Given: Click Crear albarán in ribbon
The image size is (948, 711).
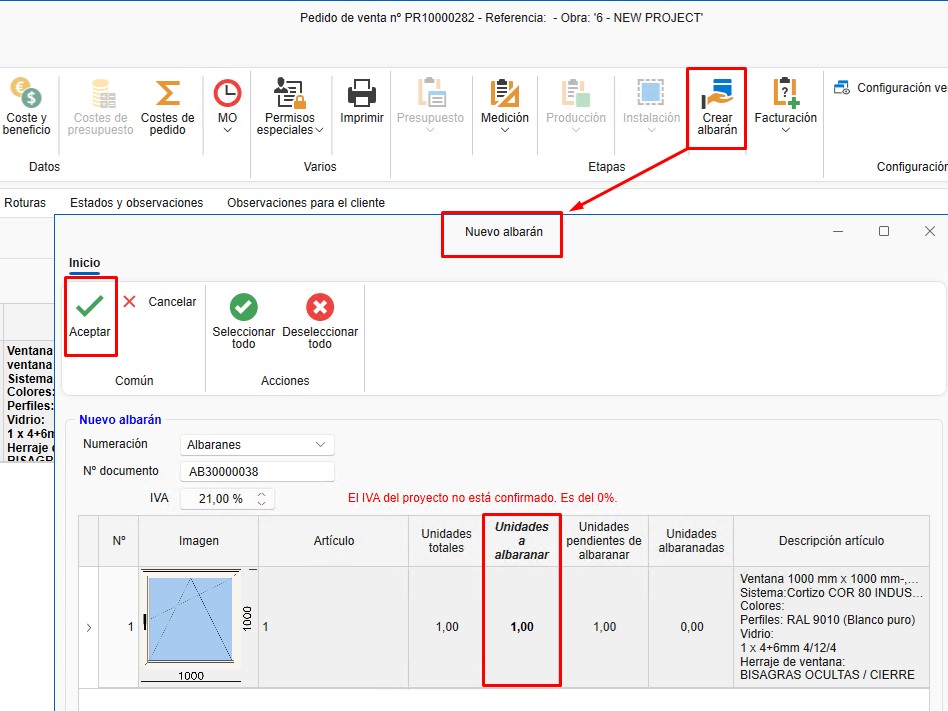Looking at the screenshot, I should click(717, 108).
